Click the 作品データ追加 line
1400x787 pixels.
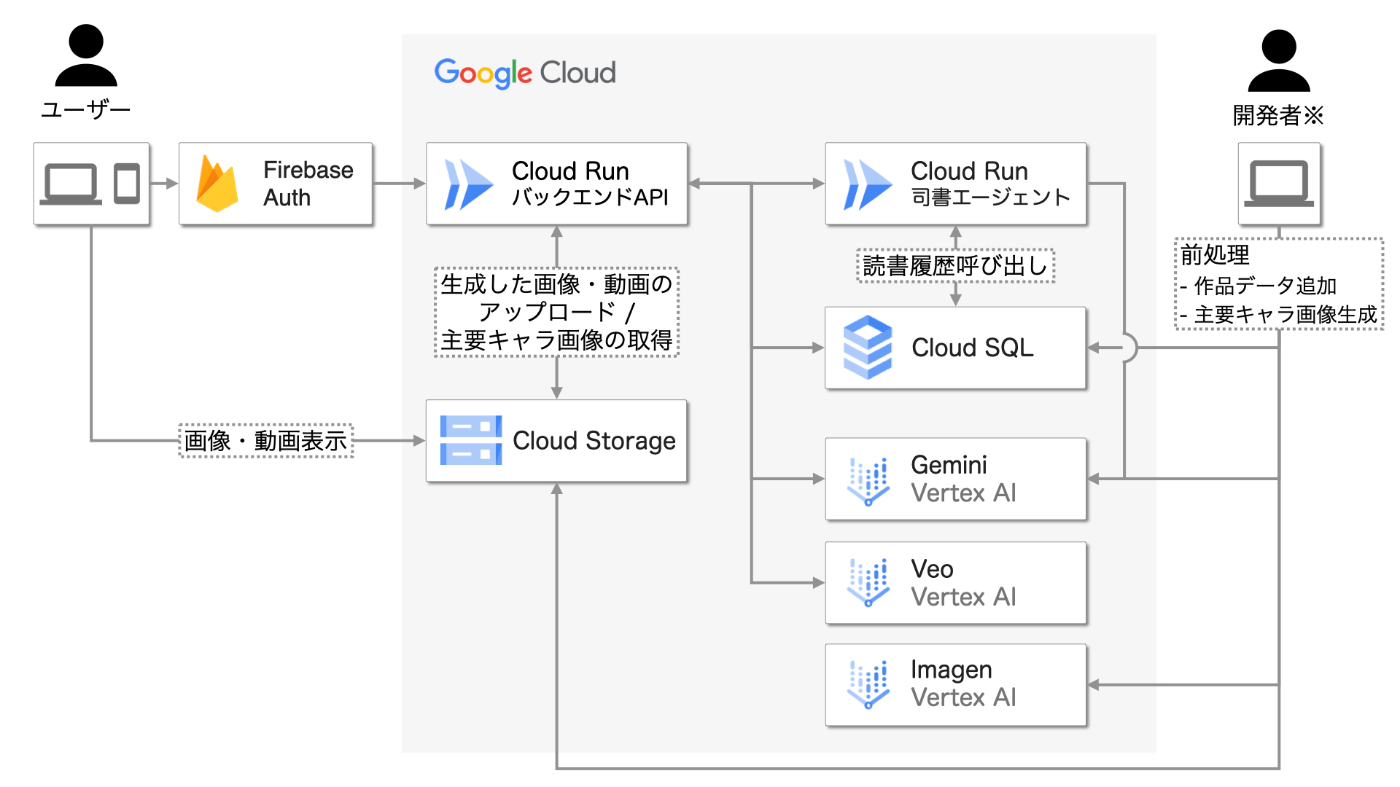[x=1258, y=287]
